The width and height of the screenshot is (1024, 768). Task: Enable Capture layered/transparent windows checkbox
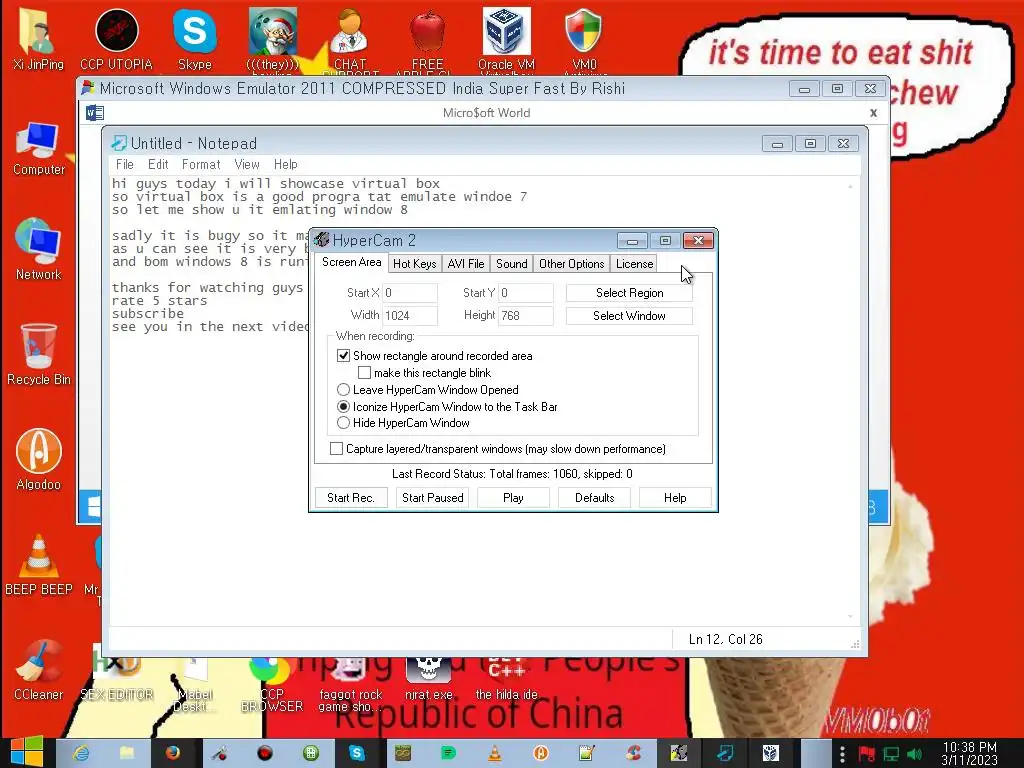336,449
